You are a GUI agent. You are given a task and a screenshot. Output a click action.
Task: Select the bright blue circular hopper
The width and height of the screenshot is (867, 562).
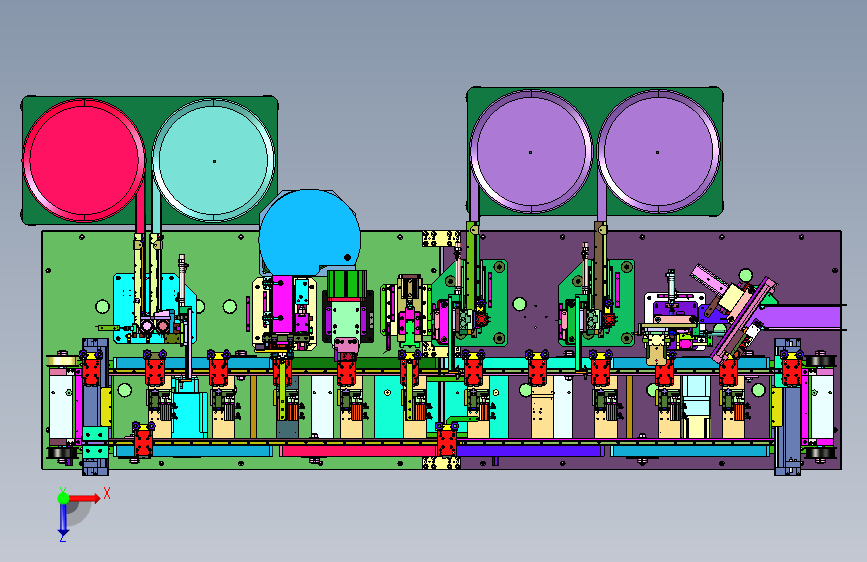tap(310, 232)
